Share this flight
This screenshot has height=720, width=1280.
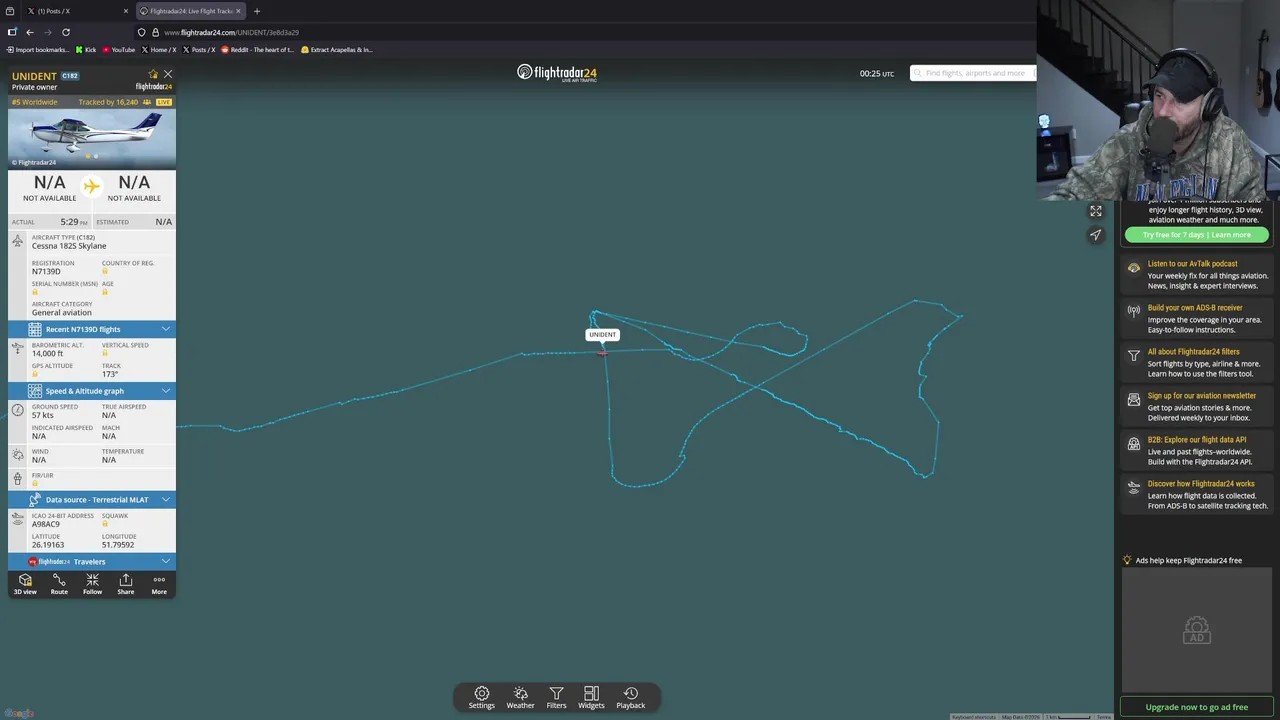pos(125,585)
